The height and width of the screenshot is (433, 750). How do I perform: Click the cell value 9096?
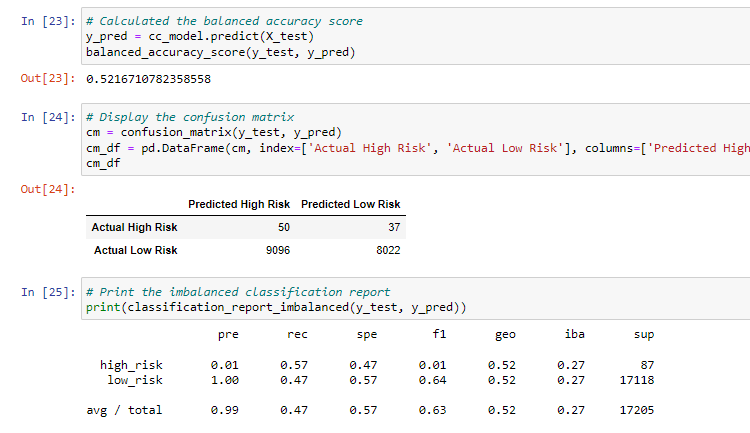278,250
